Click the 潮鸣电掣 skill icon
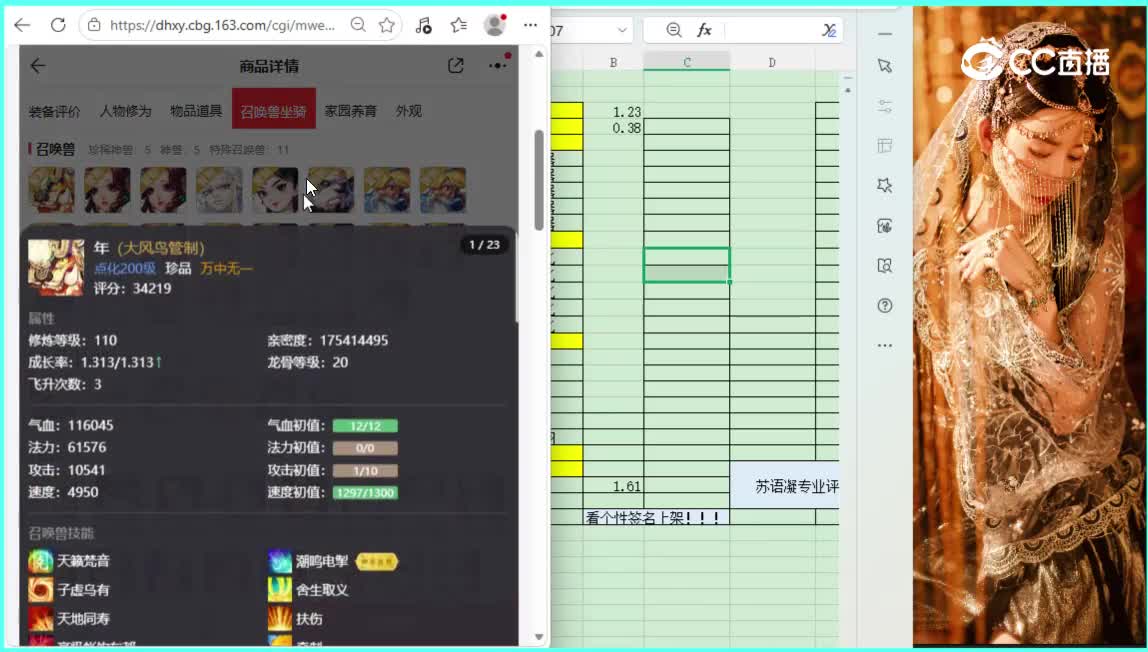 pos(280,561)
